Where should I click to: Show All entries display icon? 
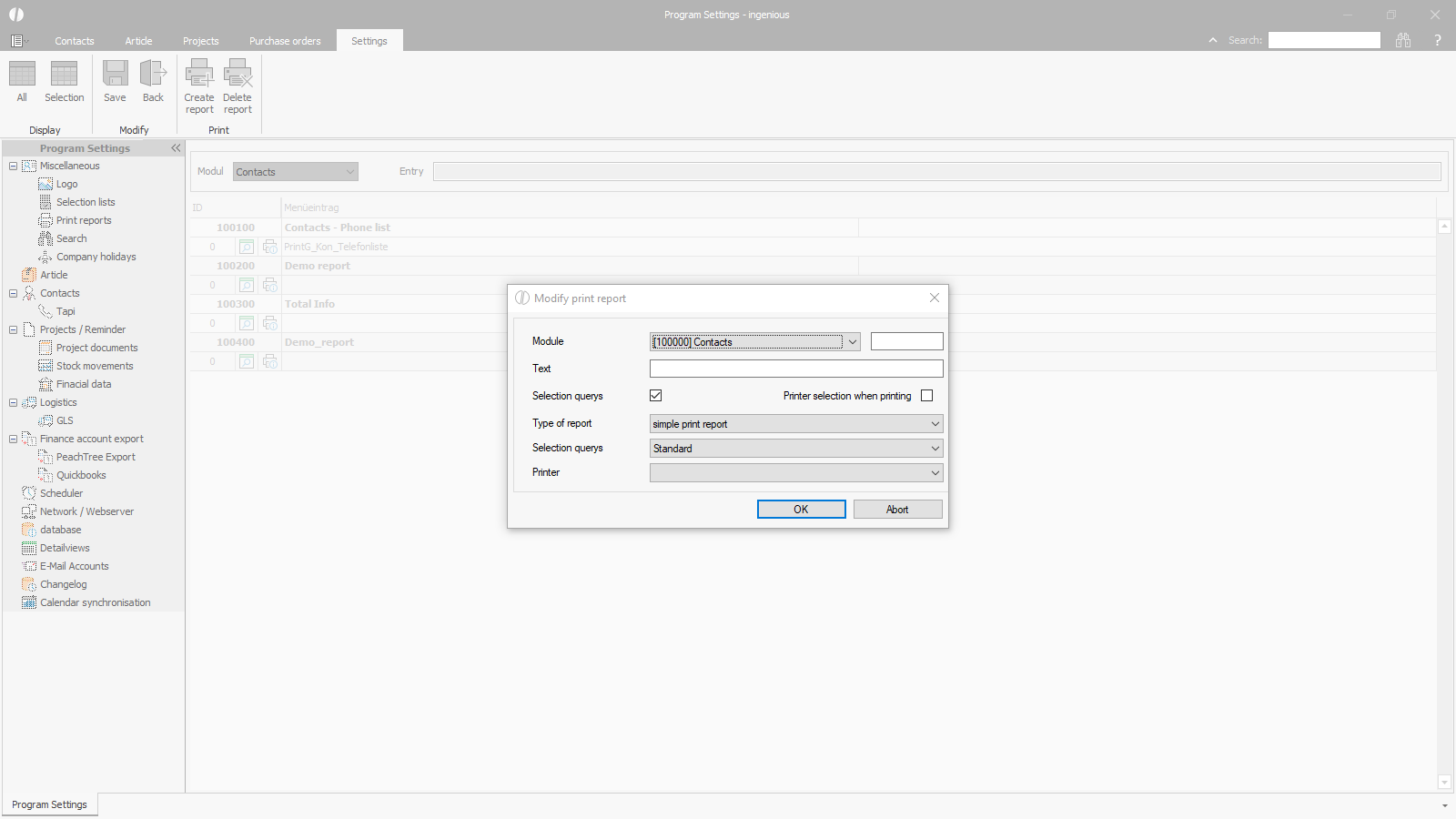tap(22, 75)
